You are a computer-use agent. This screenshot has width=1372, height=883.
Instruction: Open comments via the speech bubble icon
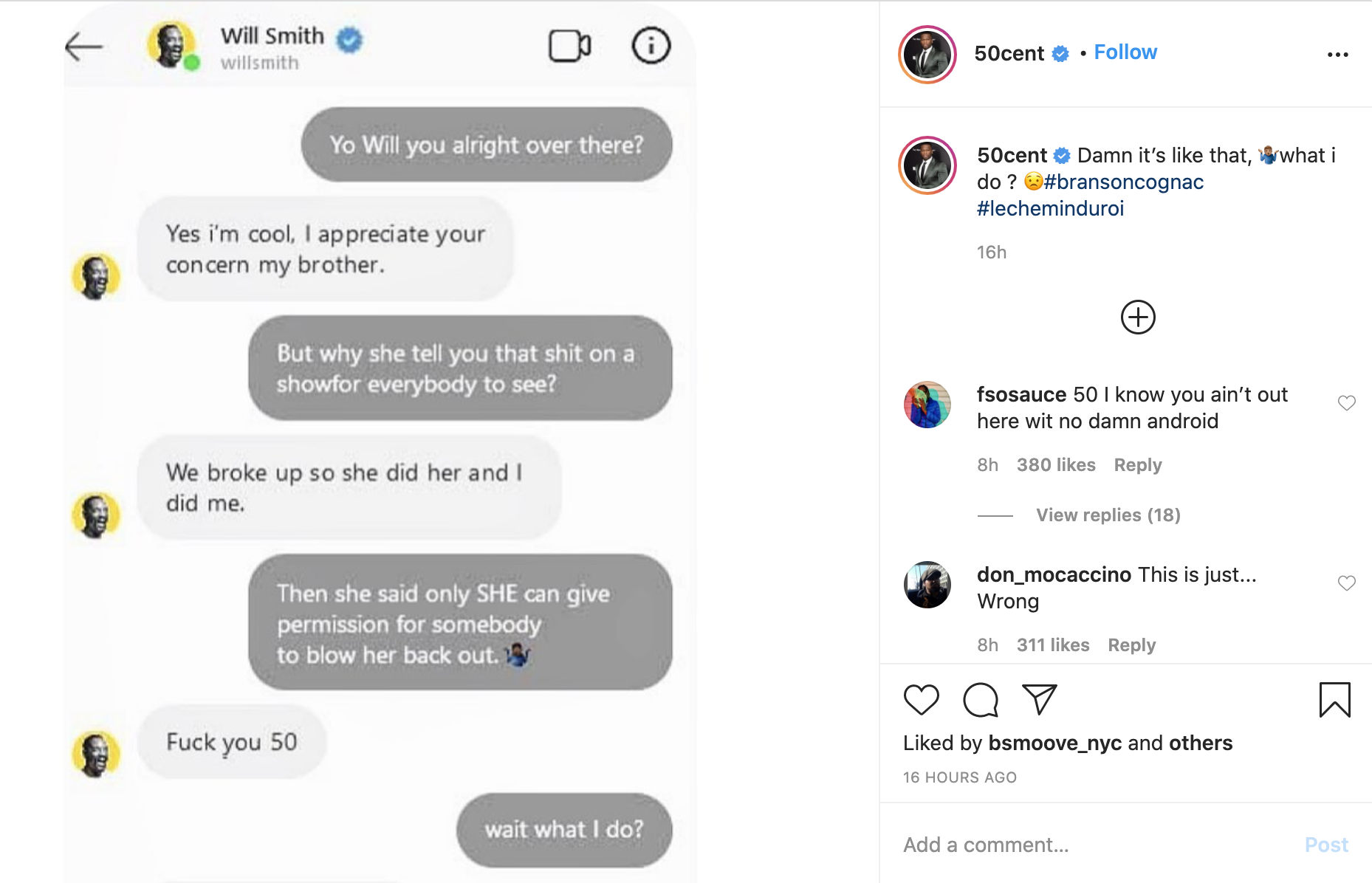(981, 699)
